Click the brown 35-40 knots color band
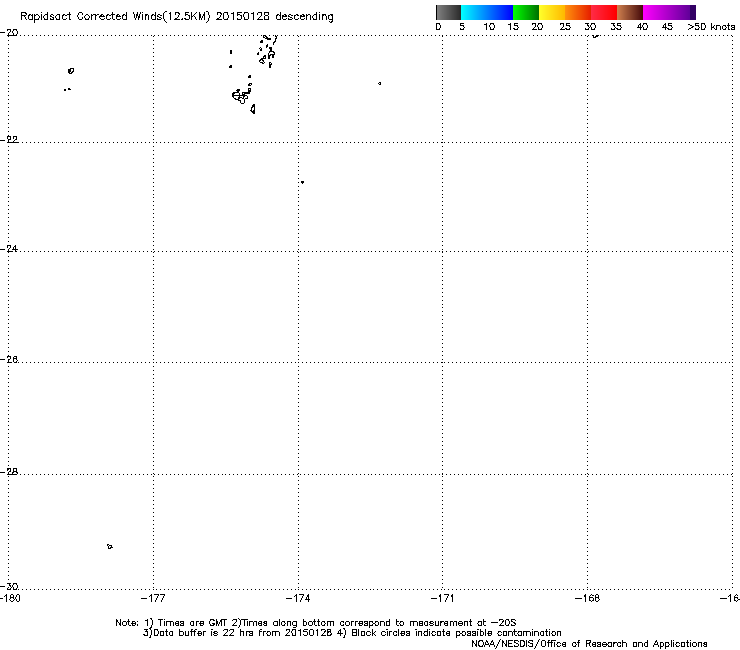740x650 pixels. tap(630, 12)
